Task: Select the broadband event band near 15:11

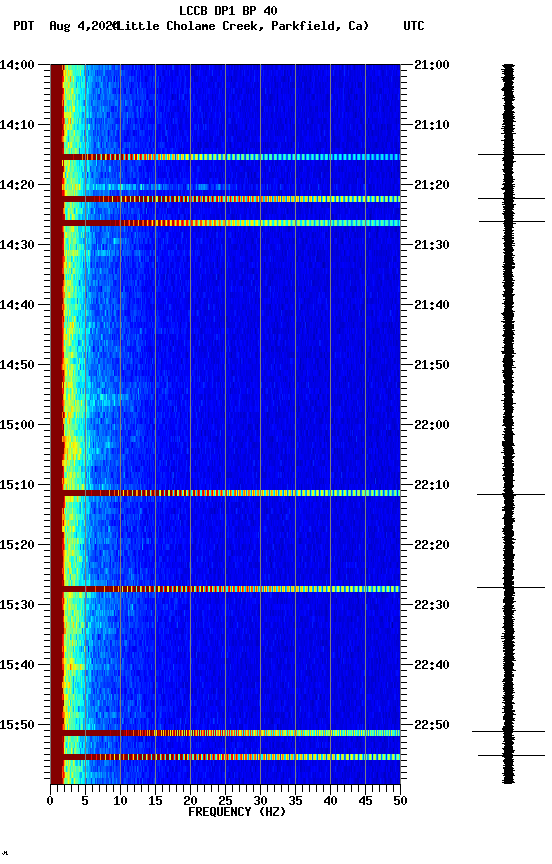Action: tap(225, 493)
